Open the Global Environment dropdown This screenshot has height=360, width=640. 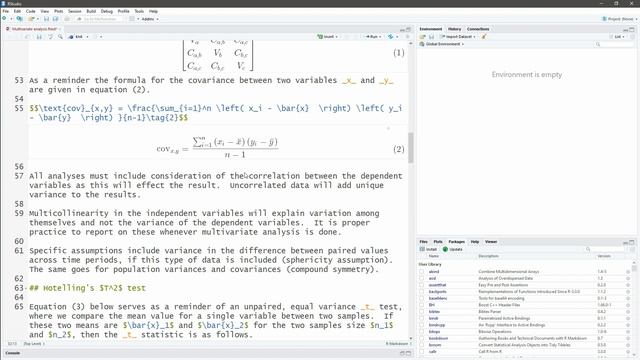coord(442,44)
